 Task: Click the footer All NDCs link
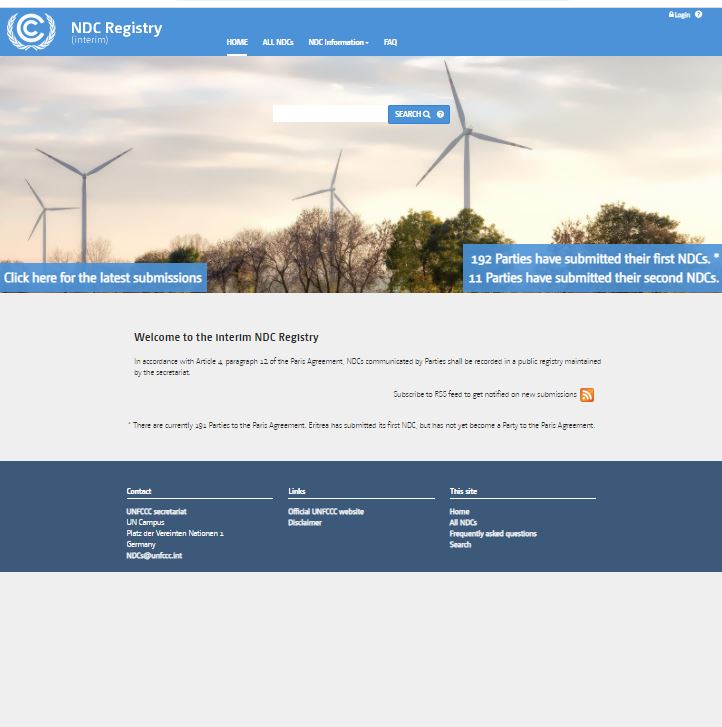463,523
